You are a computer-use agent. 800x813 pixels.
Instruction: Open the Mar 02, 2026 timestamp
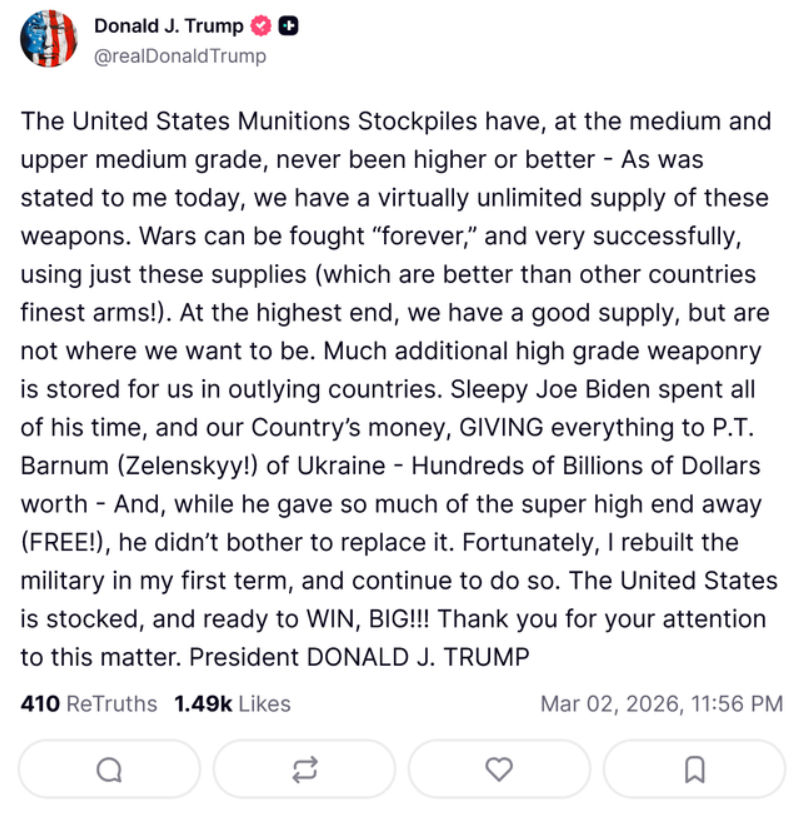coord(661,704)
